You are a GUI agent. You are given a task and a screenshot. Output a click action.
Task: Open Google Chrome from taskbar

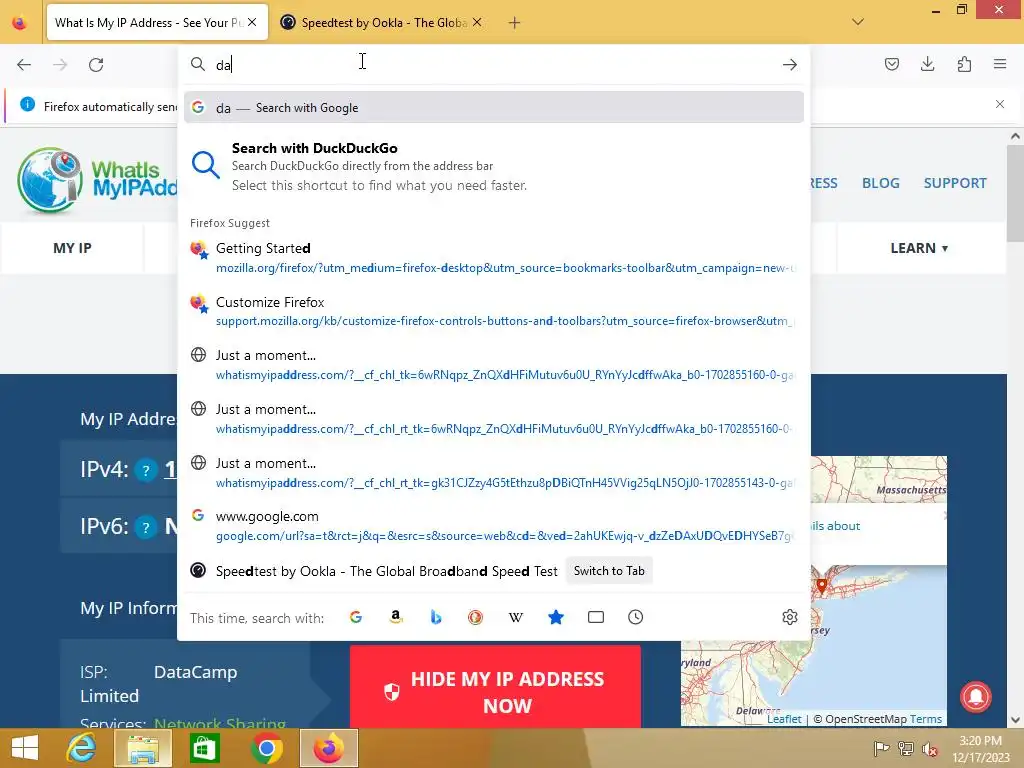(x=266, y=748)
